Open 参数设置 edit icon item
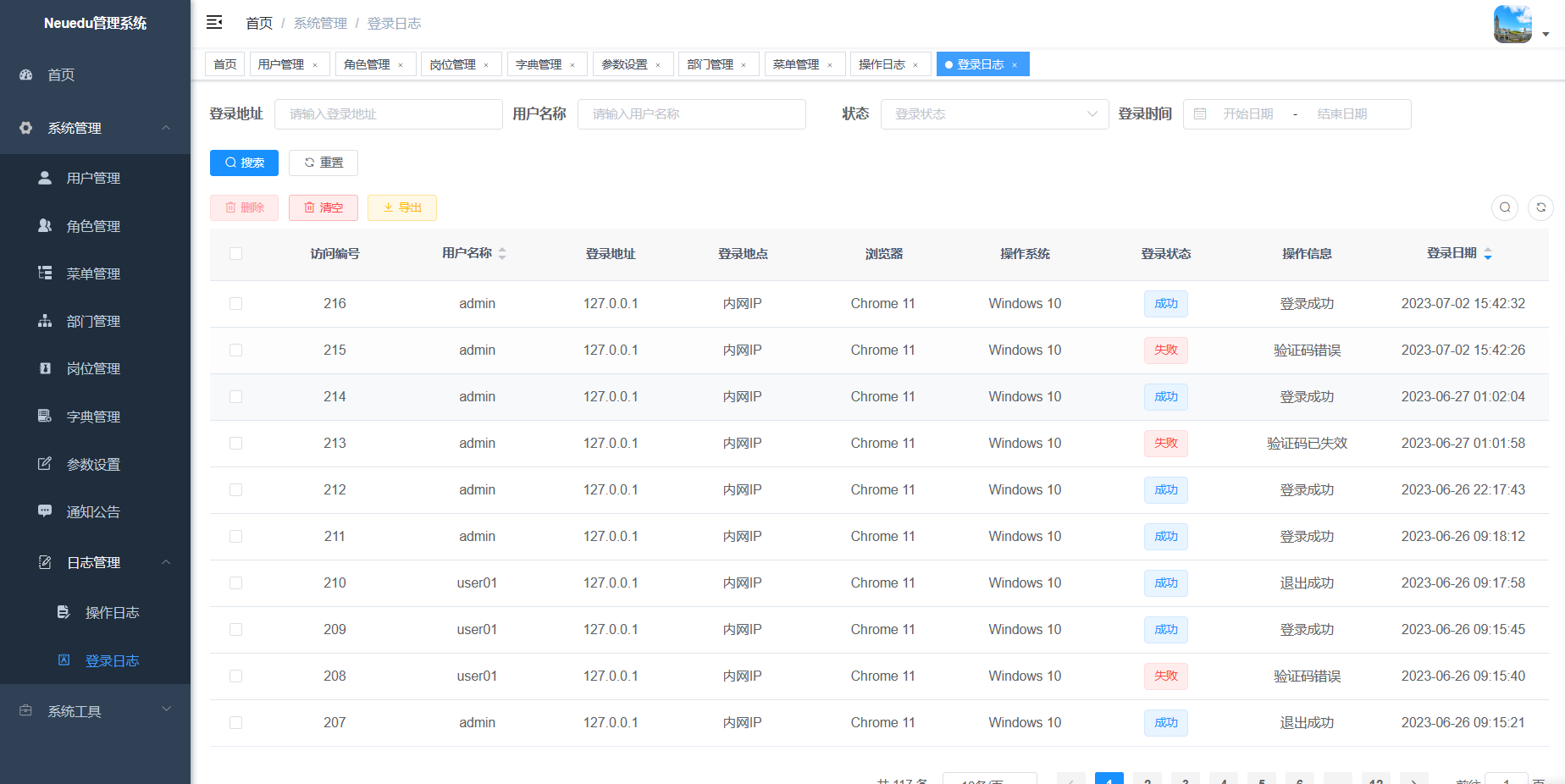Screen dimensions: 1565x784 pyautogui.click(x=45, y=464)
